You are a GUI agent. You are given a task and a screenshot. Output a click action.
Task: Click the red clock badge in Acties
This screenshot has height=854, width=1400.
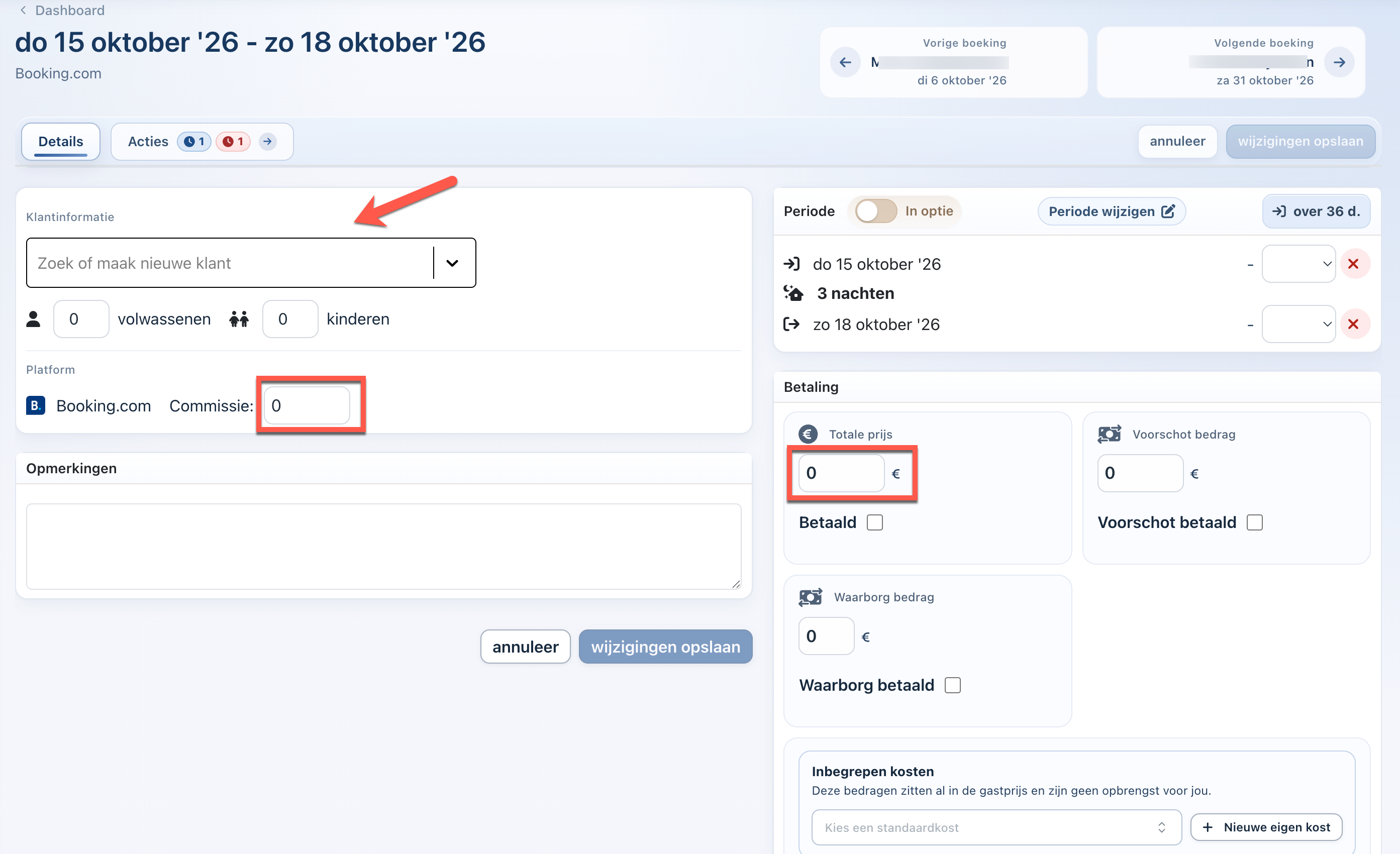pyautogui.click(x=233, y=141)
